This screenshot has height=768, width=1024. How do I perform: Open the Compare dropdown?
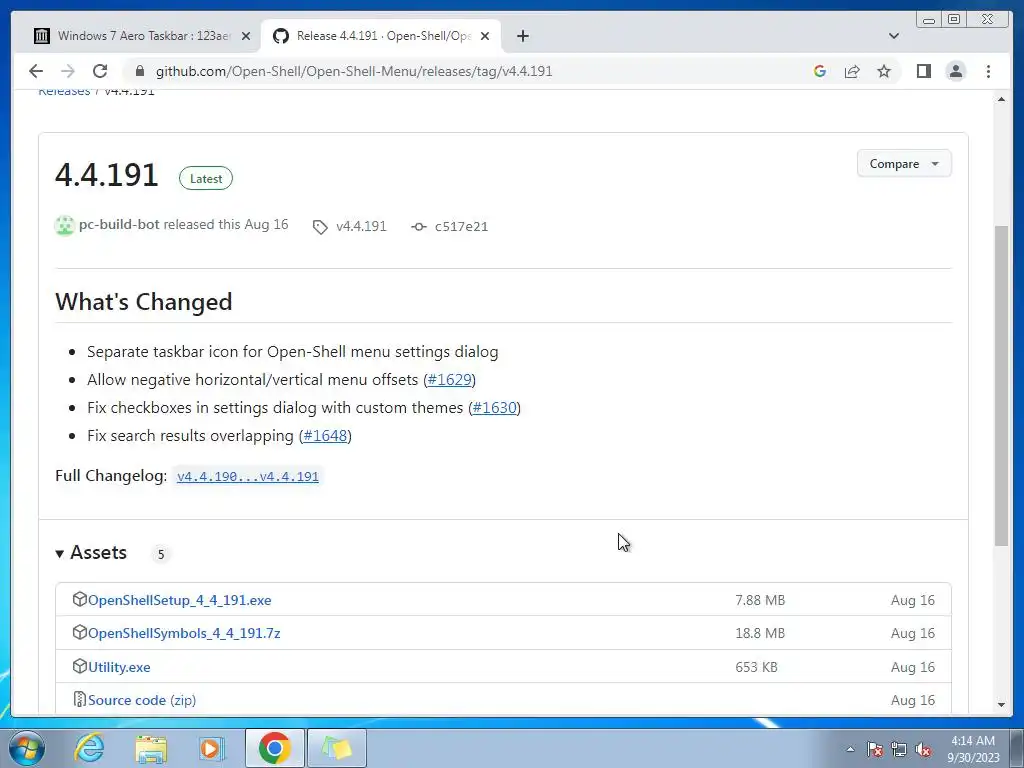click(x=904, y=163)
